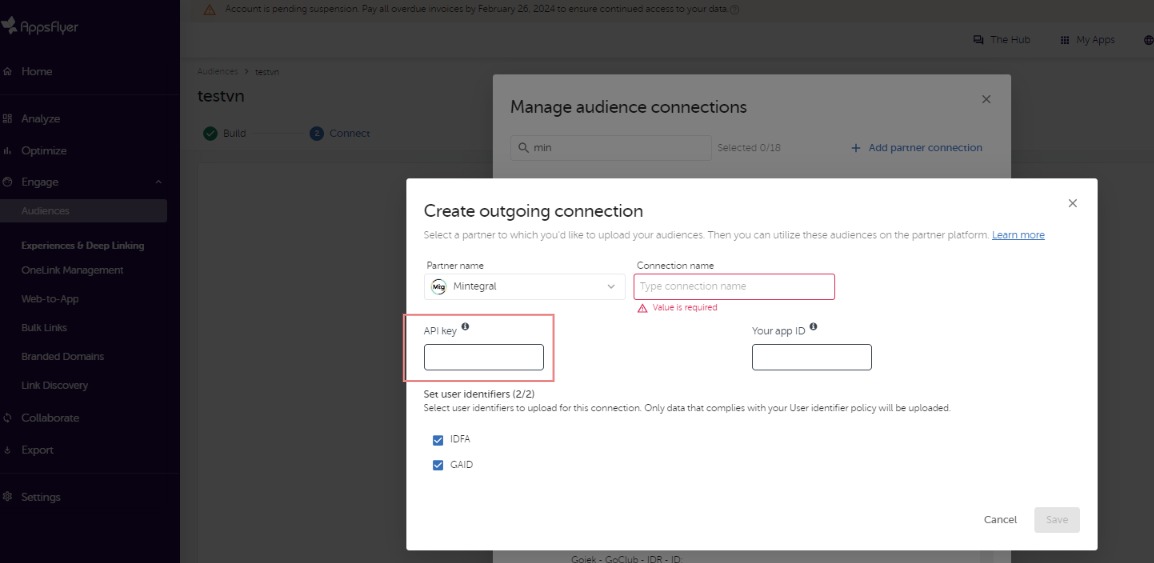Click the Settings gear icon

click(7, 497)
